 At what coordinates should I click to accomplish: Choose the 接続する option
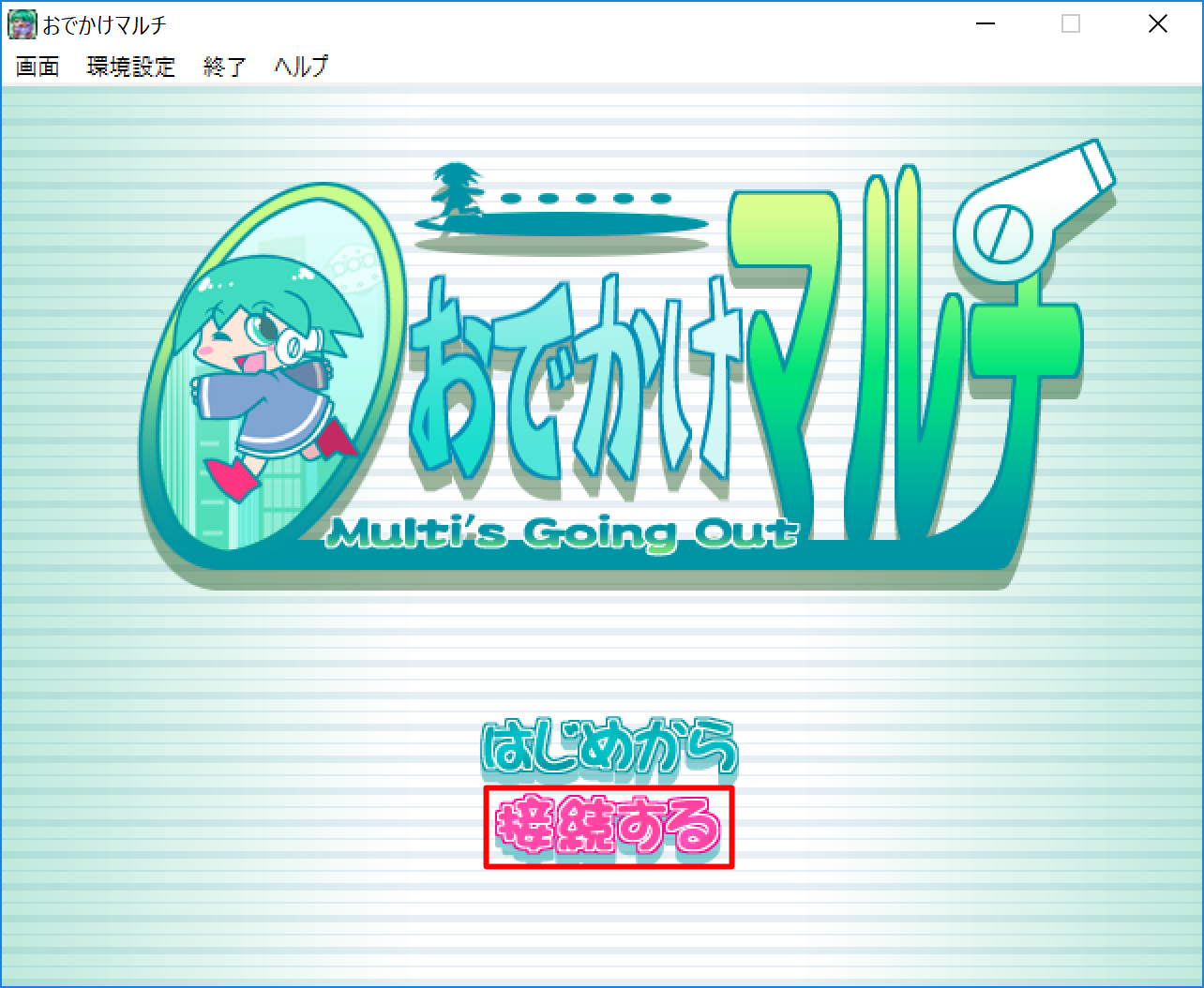click(609, 828)
